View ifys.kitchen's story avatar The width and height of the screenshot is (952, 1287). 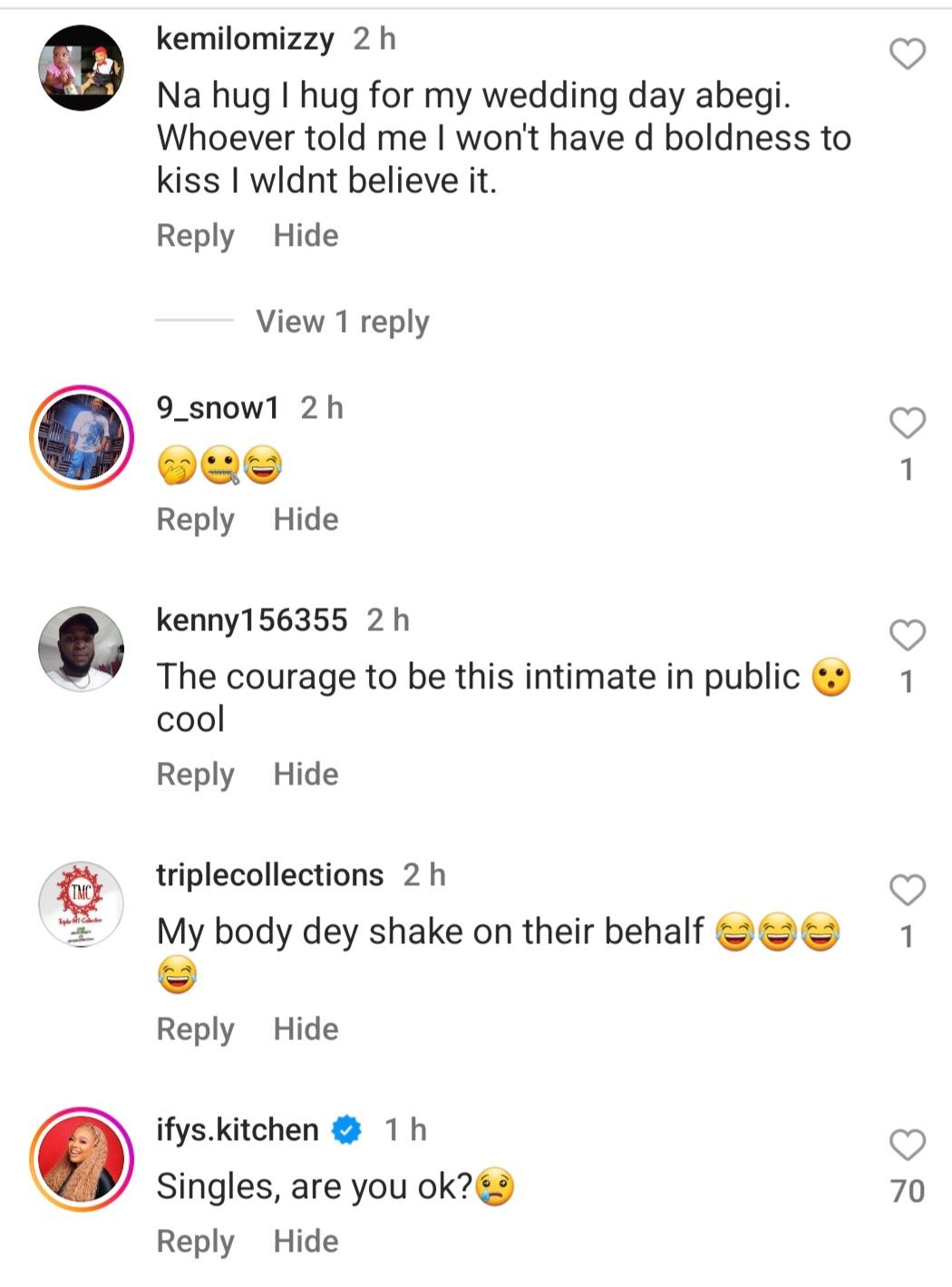[82, 1159]
